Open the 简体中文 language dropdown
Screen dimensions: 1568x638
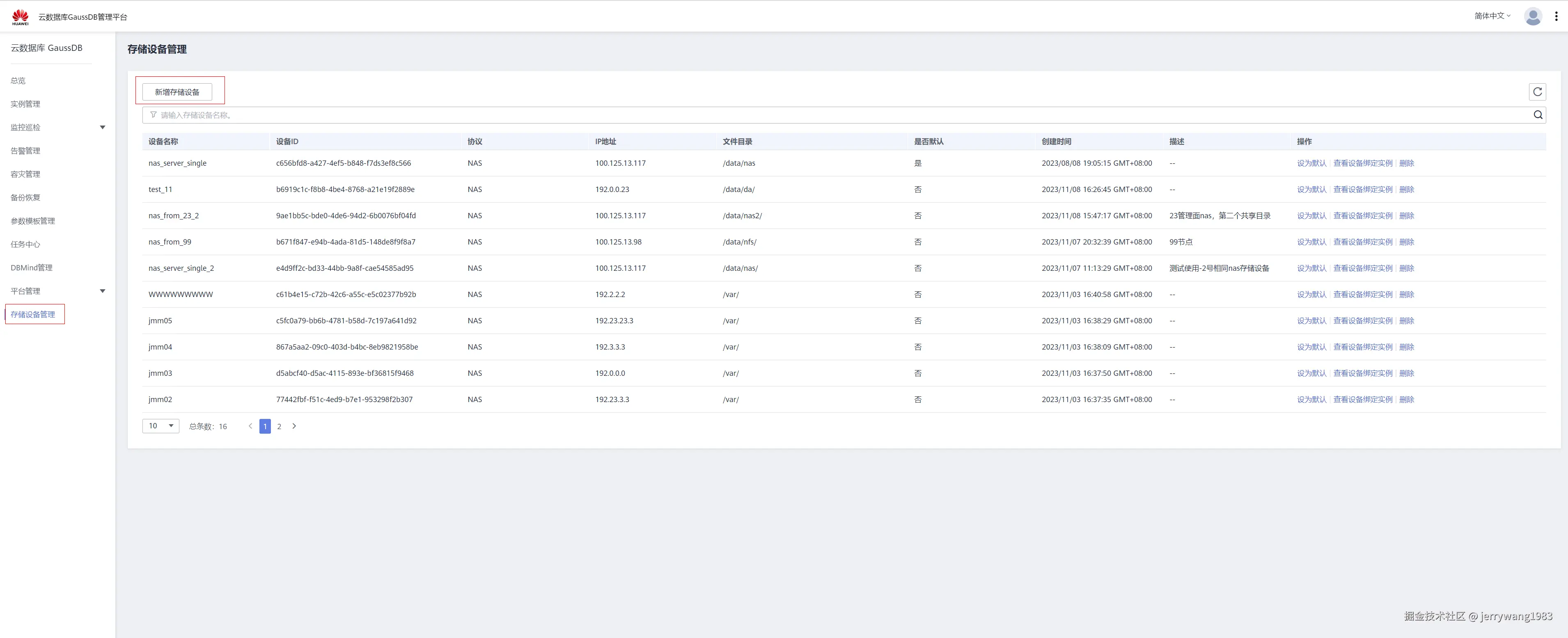tap(1492, 16)
